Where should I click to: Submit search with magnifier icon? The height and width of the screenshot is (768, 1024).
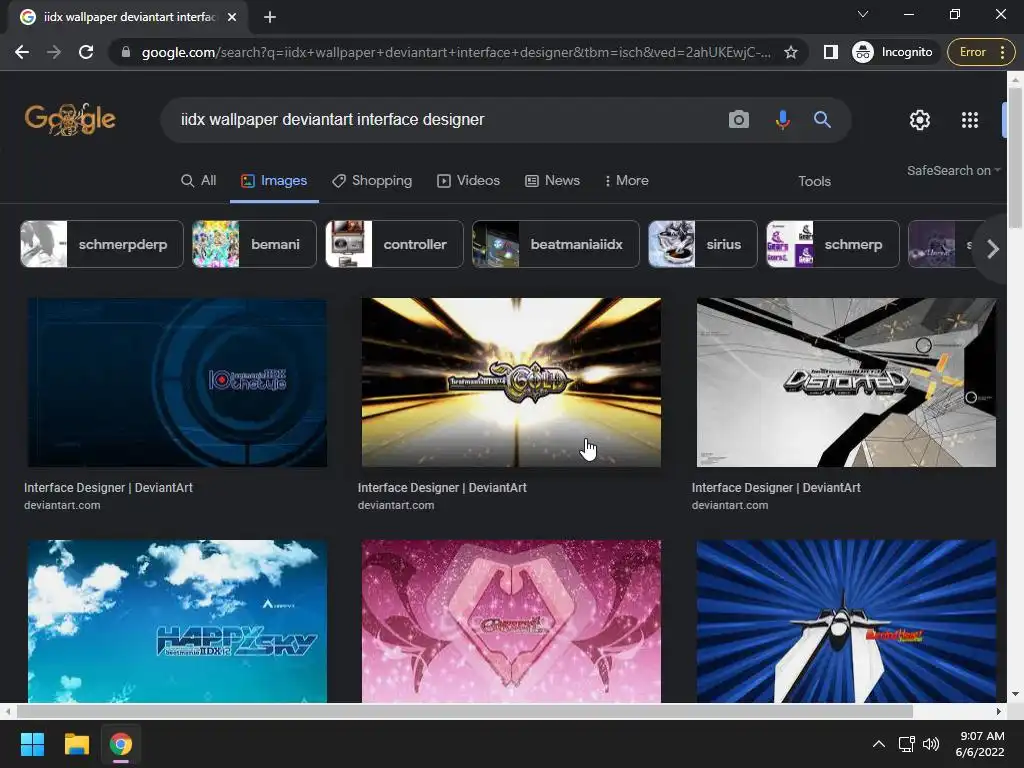coord(822,120)
